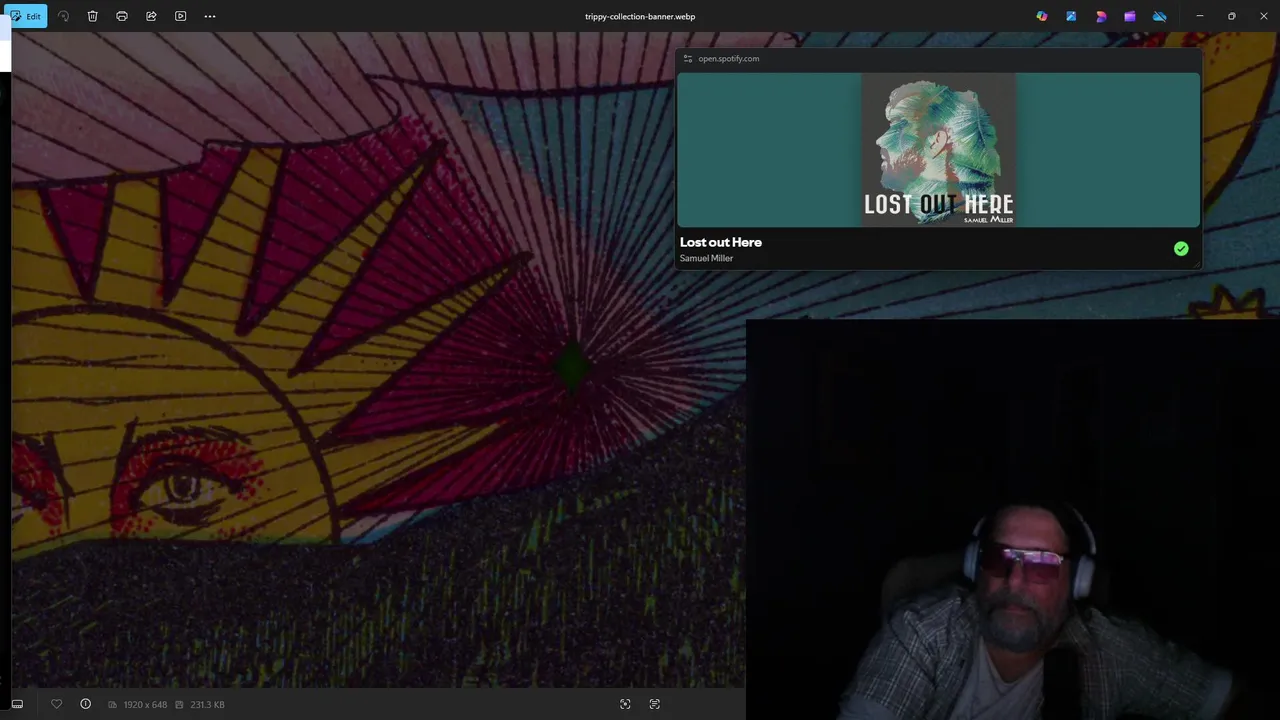Open Microsoft 365 Copilot icon in title bar

pos(1042,16)
